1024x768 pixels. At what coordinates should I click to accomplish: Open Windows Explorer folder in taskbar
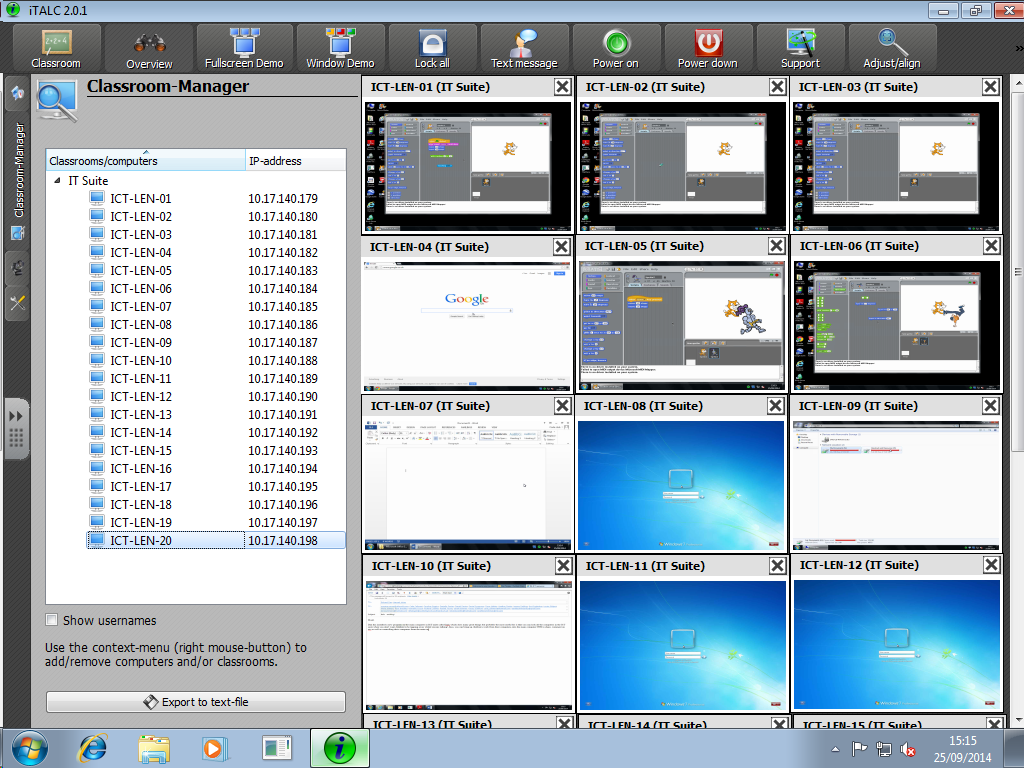tap(154, 748)
